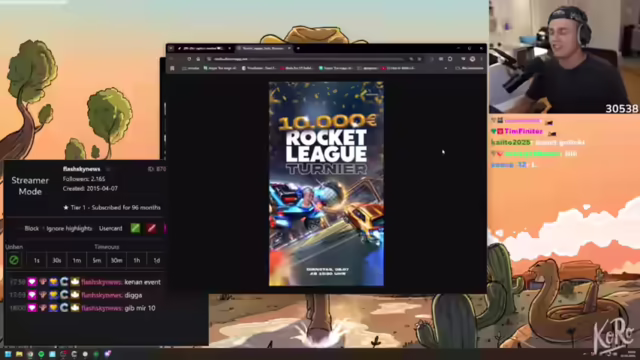
Task: Click the green unban icon button
Action: pyautogui.click(x=14, y=260)
